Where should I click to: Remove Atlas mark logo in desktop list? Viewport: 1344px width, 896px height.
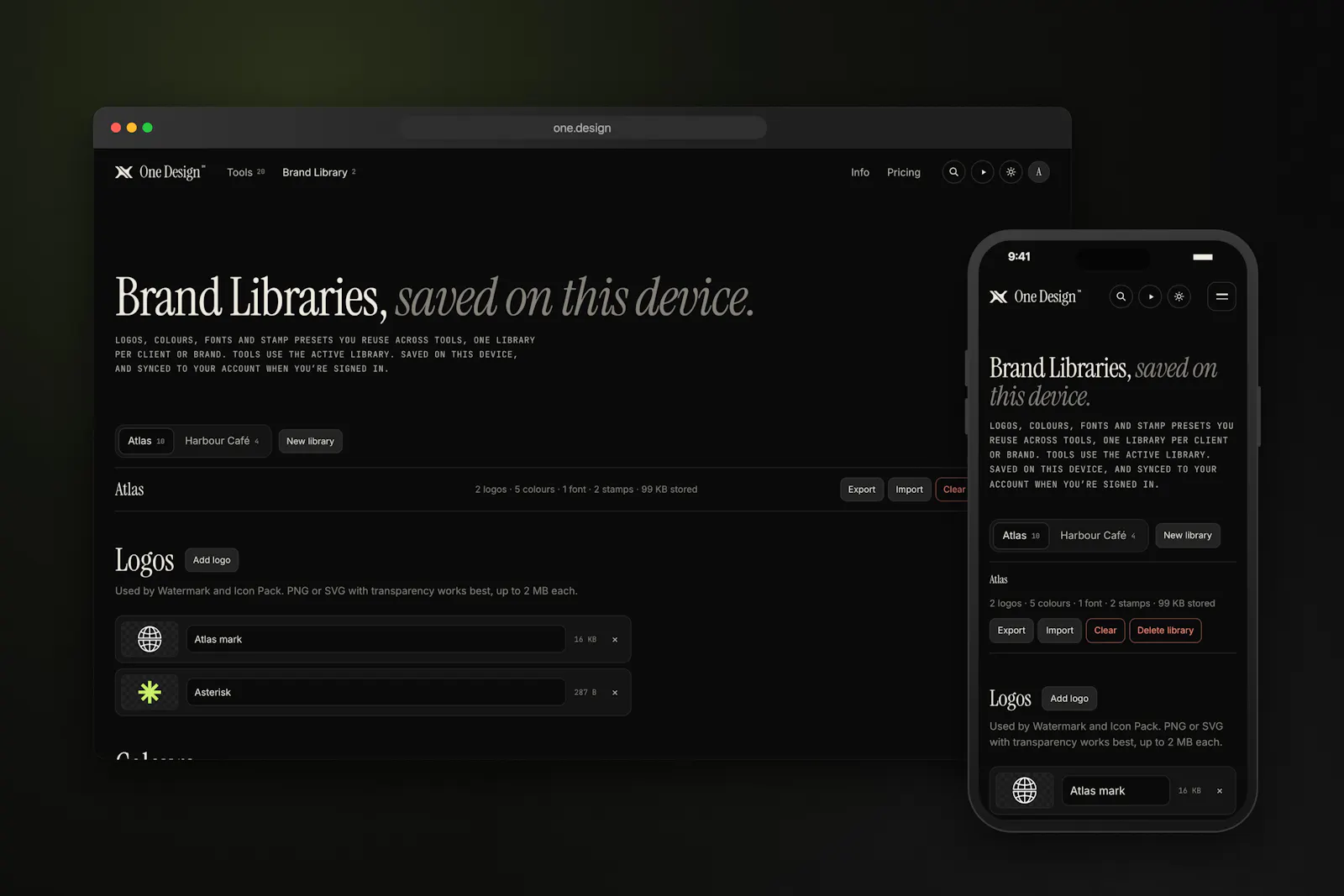(x=615, y=640)
